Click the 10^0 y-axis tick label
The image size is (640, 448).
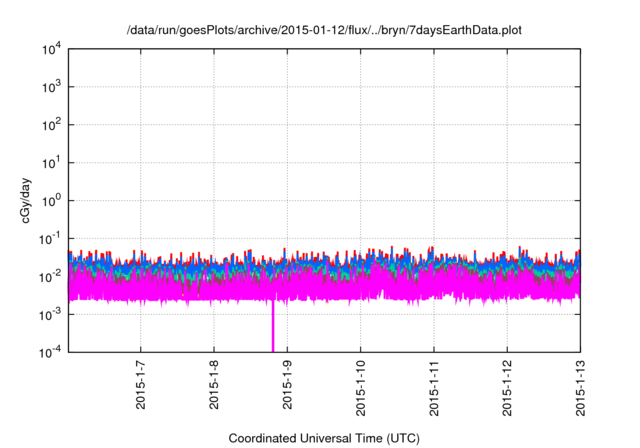coord(52,201)
